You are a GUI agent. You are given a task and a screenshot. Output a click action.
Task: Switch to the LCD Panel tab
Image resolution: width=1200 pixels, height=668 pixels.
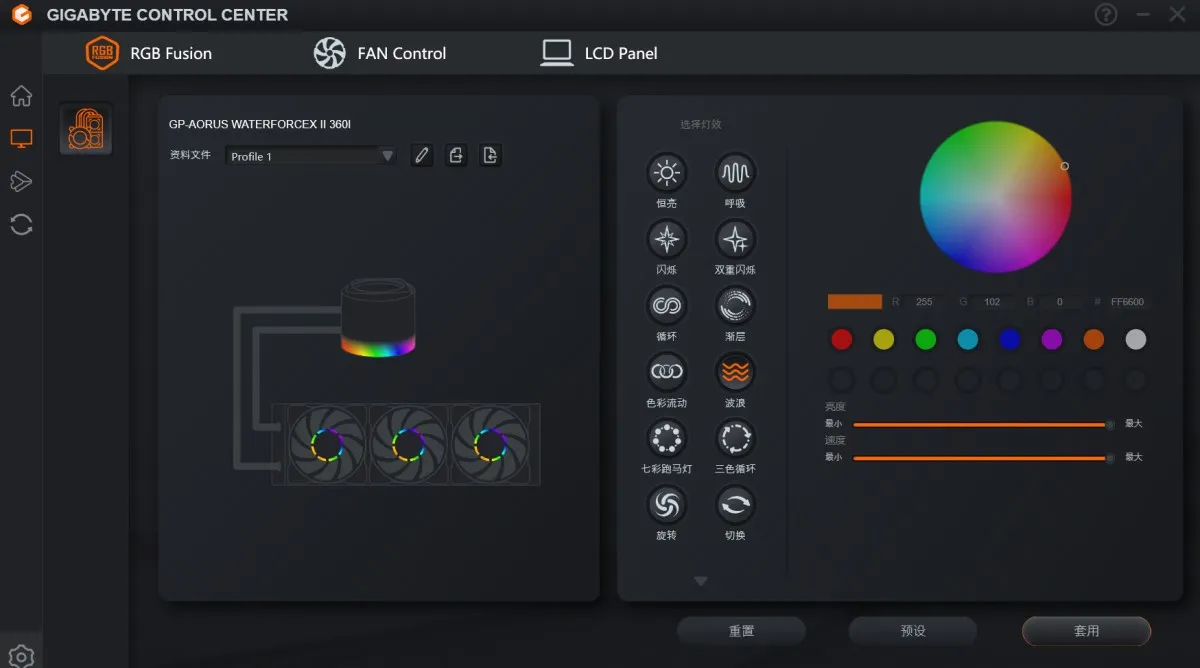pyautogui.click(x=599, y=53)
